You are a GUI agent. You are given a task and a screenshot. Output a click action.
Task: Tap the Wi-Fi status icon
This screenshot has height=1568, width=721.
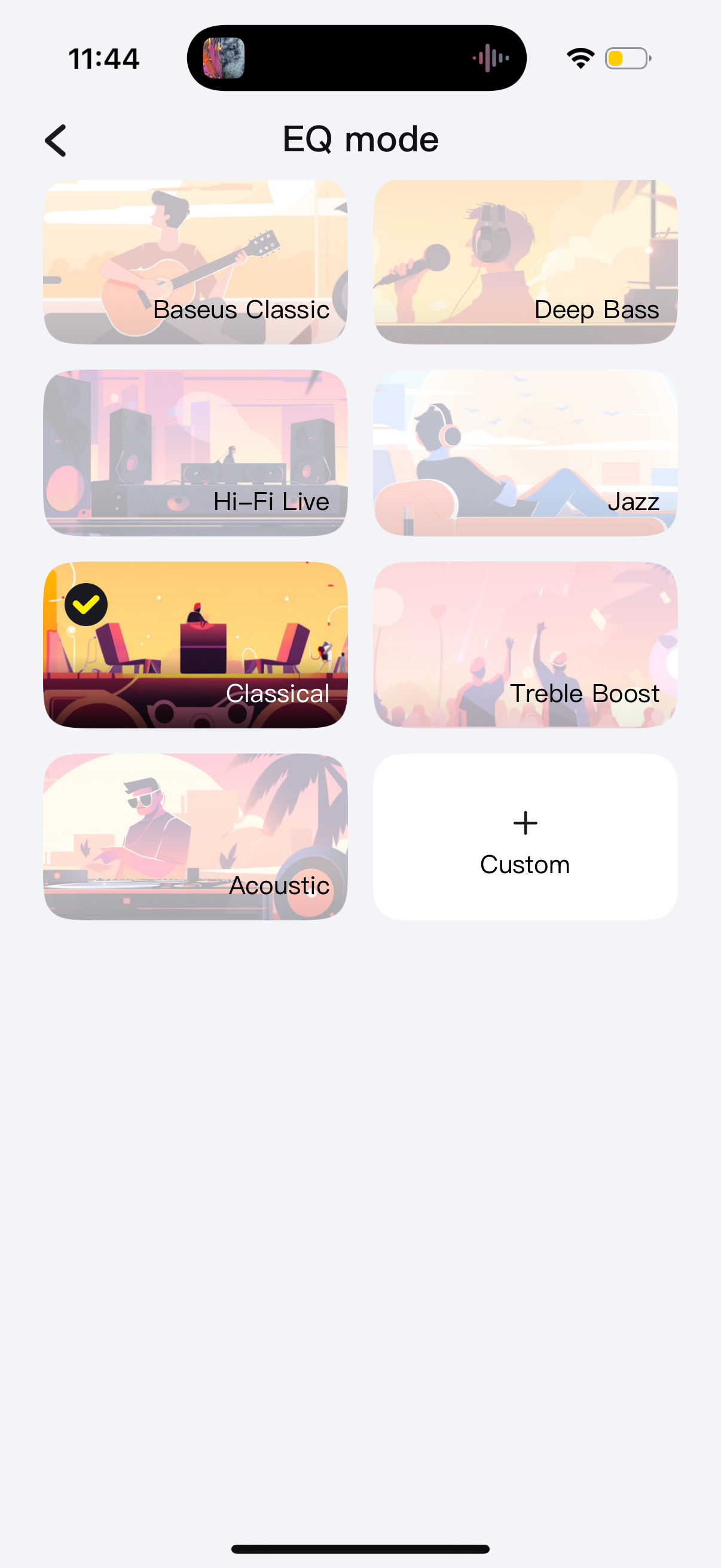click(581, 59)
